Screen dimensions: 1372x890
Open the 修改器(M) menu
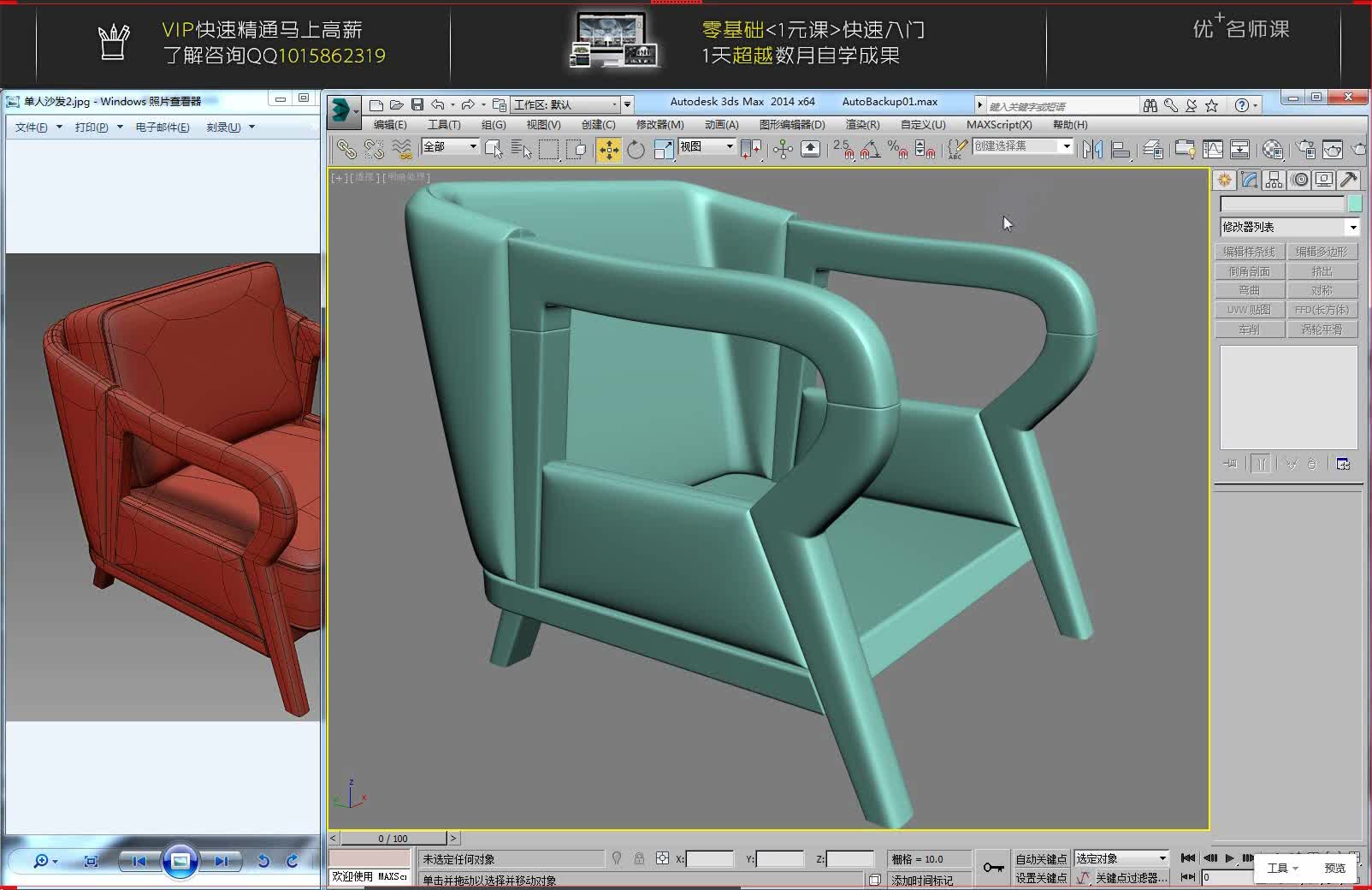click(659, 124)
